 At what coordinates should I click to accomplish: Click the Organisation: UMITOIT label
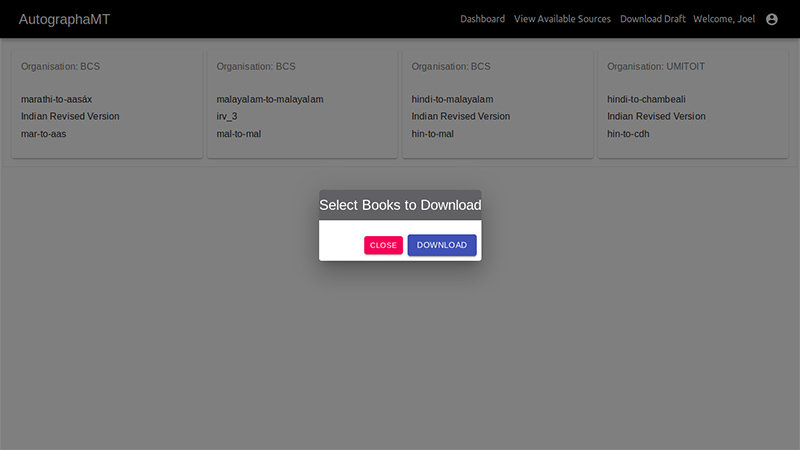656,66
